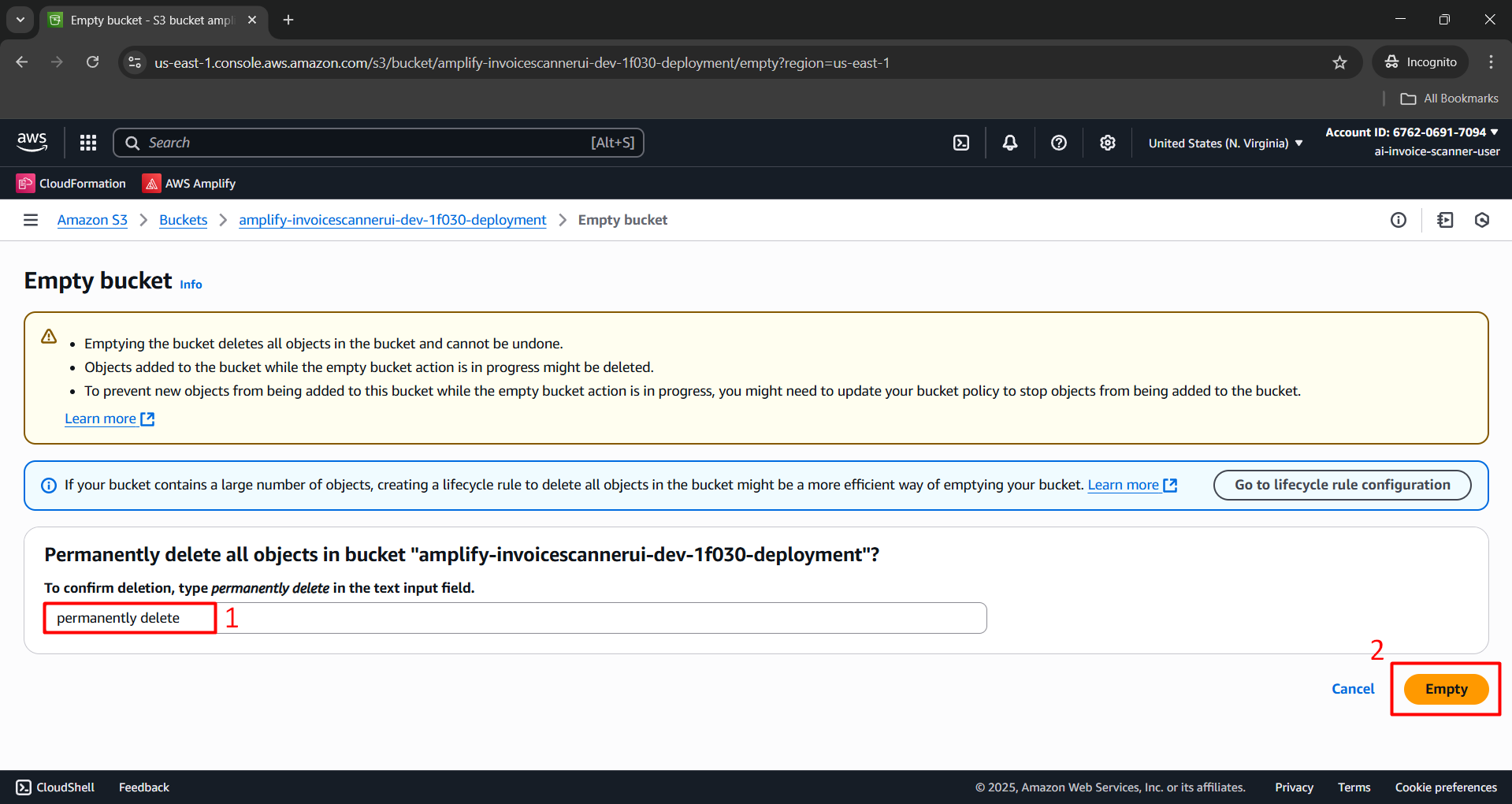1512x804 pixels.
Task: Open the browser tab search dropdown
Action: [x=20, y=20]
